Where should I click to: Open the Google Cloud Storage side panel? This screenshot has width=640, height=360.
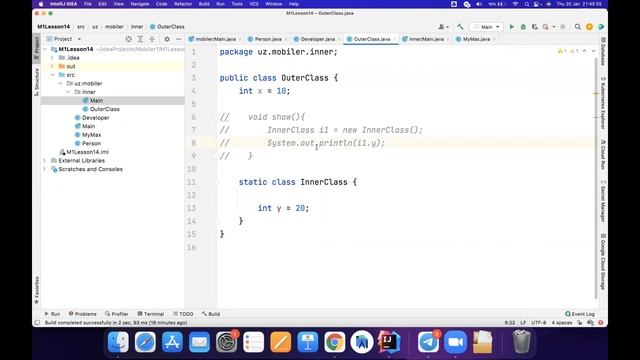point(603,261)
